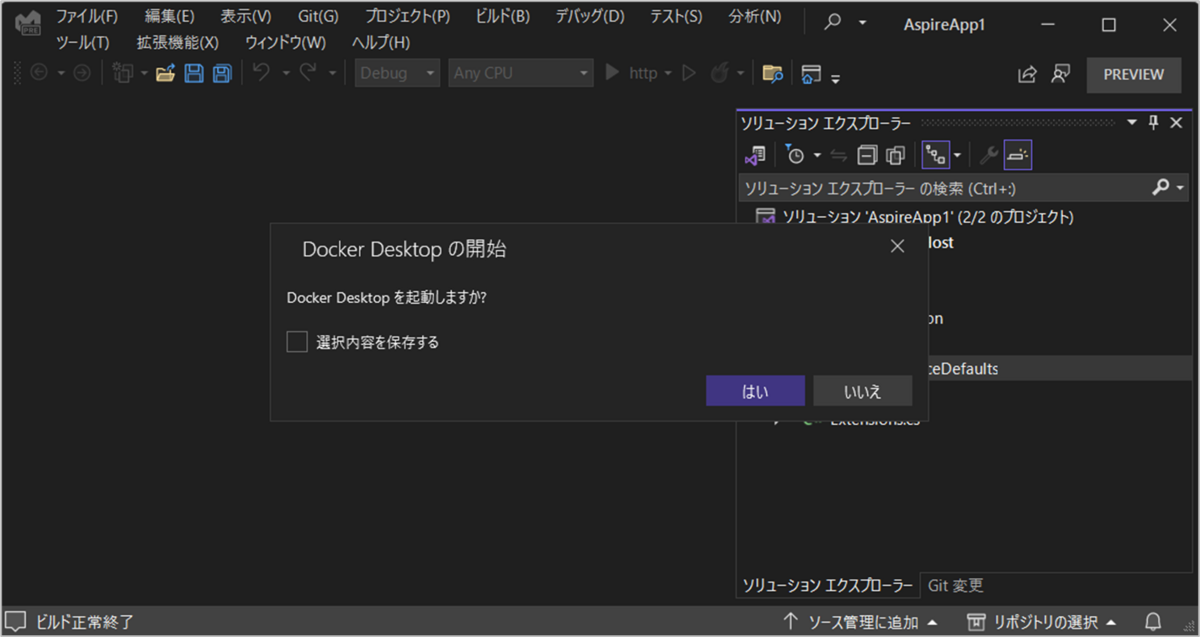This screenshot has width=1200, height=637.
Task: Click the notifications bell in the status bar
Action: (1153, 622)
